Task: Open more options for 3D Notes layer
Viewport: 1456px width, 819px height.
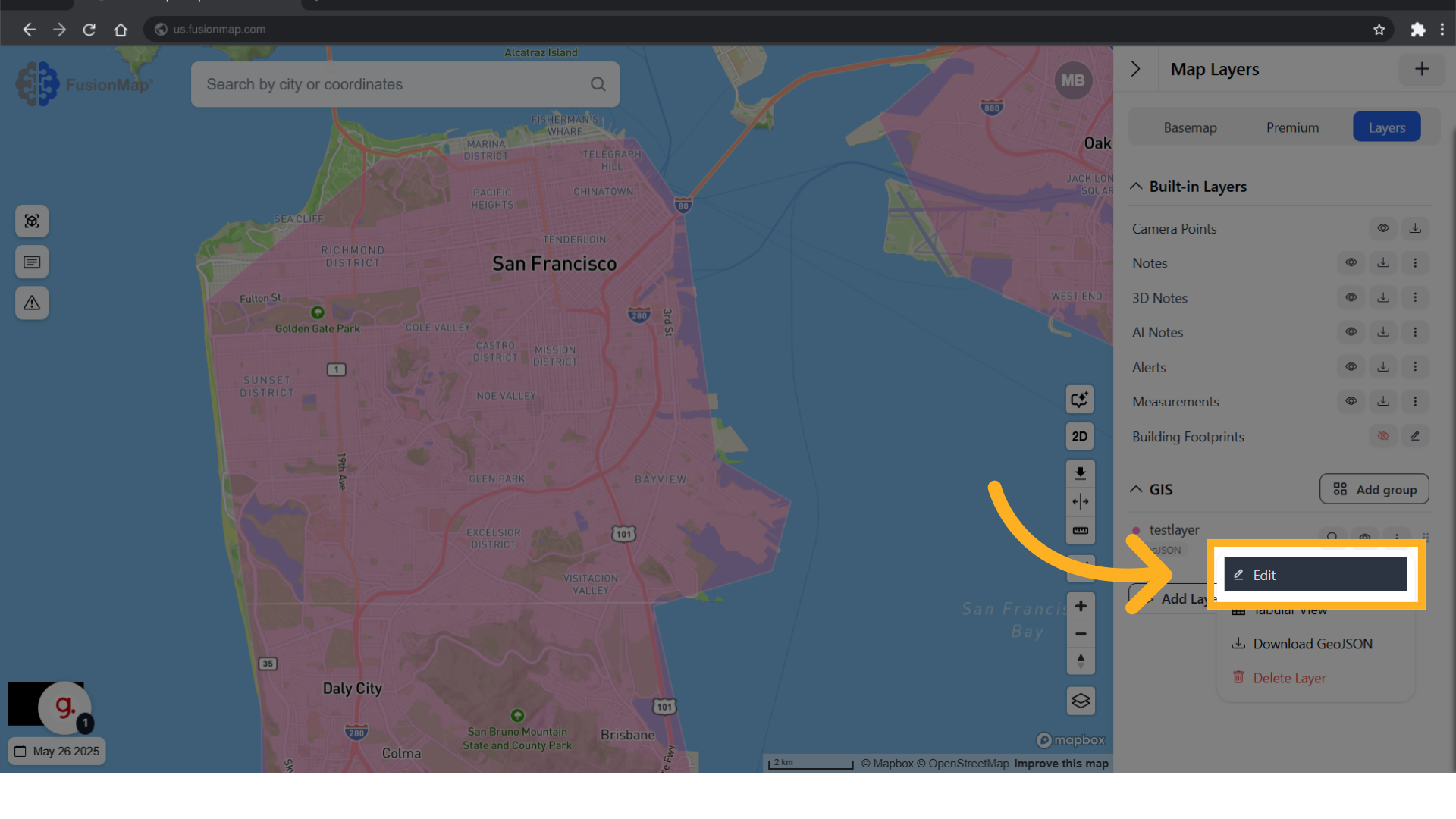Action: point(1415,298)
